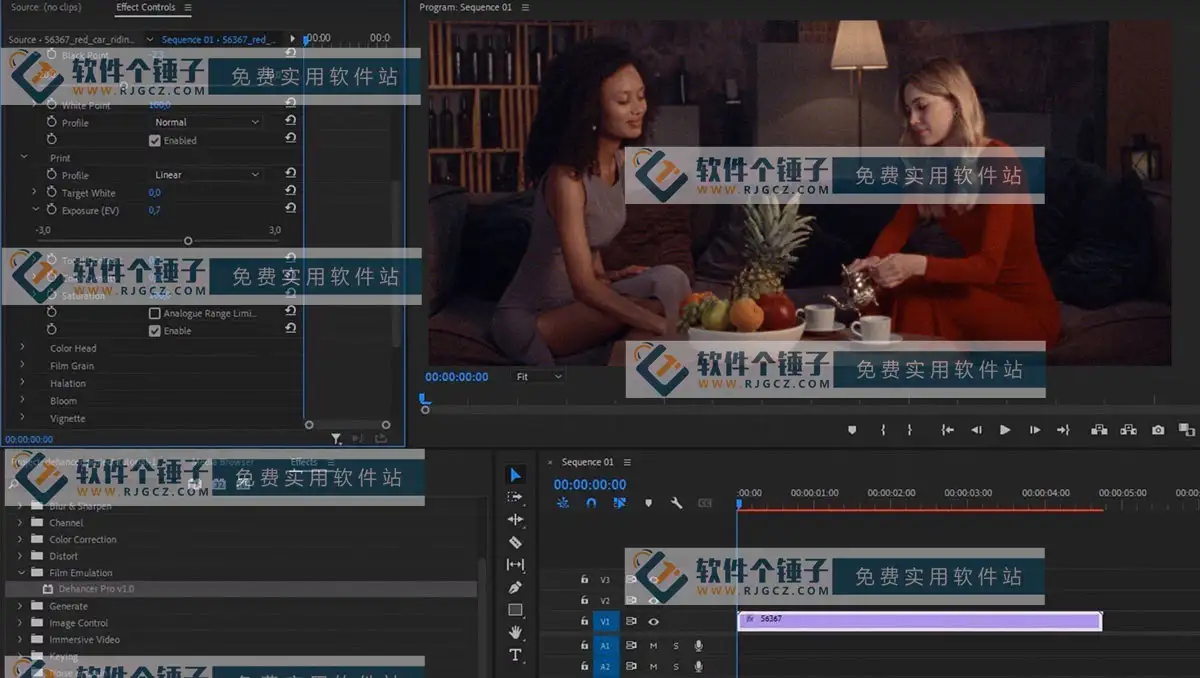
Task: Collapse the Print section
Action: click(24, 157)
